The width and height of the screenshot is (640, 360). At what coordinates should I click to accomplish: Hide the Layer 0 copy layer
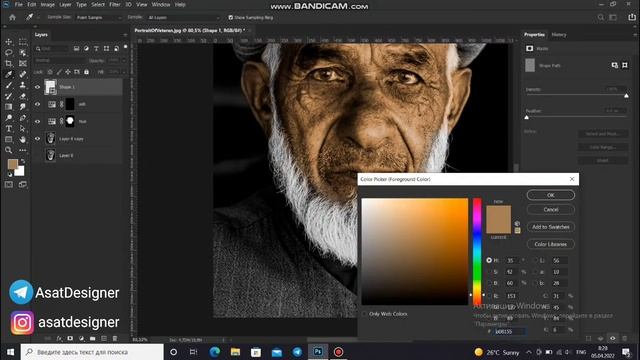click(37, 139)
